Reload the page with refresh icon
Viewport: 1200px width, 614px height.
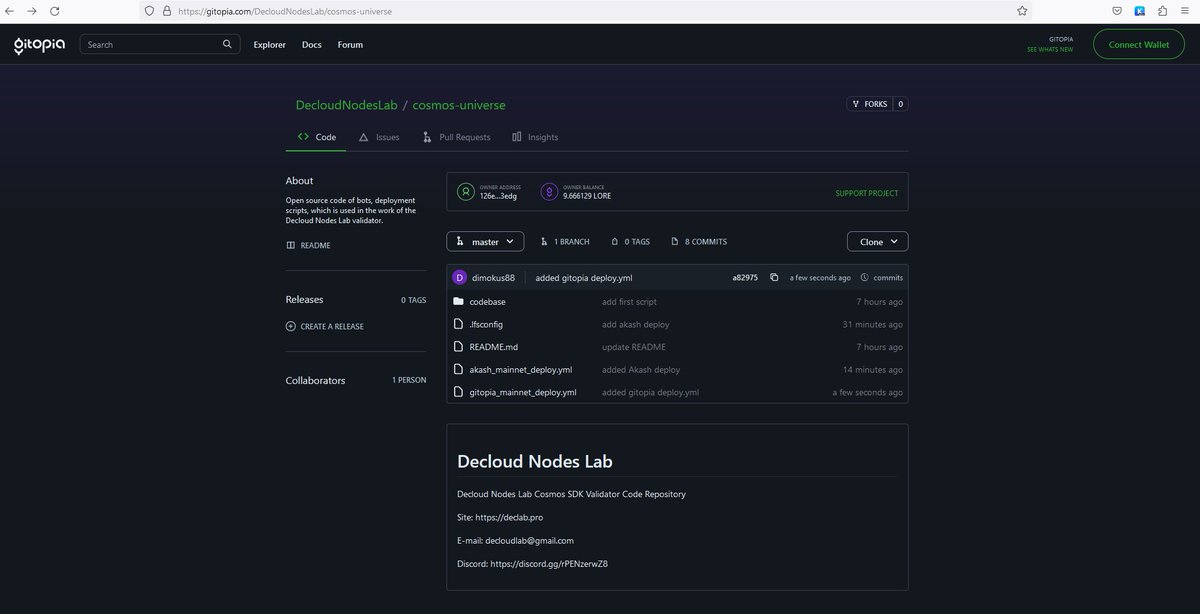54,10
